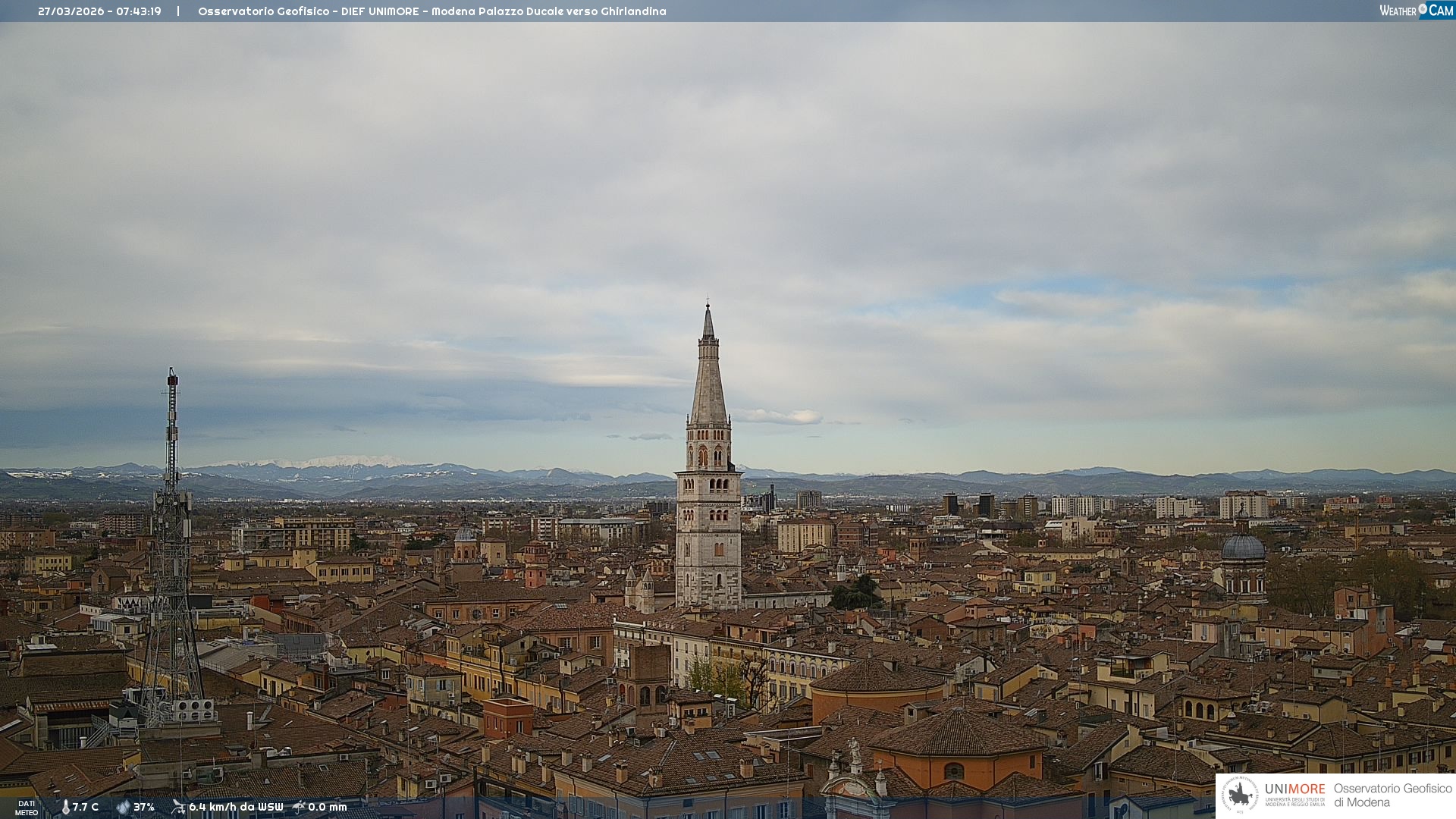Click the 0.0 mm rainfall value
The height and width of the screenshot is (819, 1456).
(328, 807)
